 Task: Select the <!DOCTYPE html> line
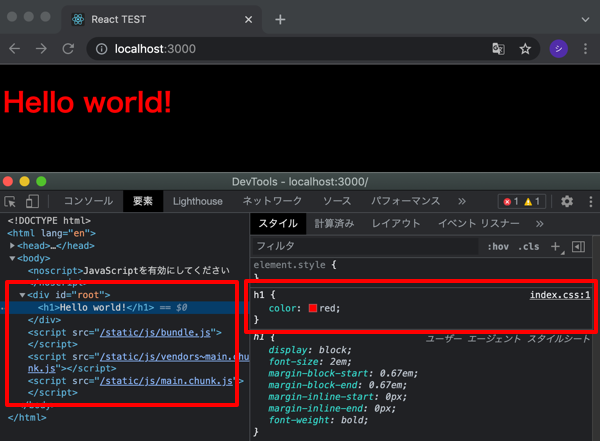click(x=49, y=220)
